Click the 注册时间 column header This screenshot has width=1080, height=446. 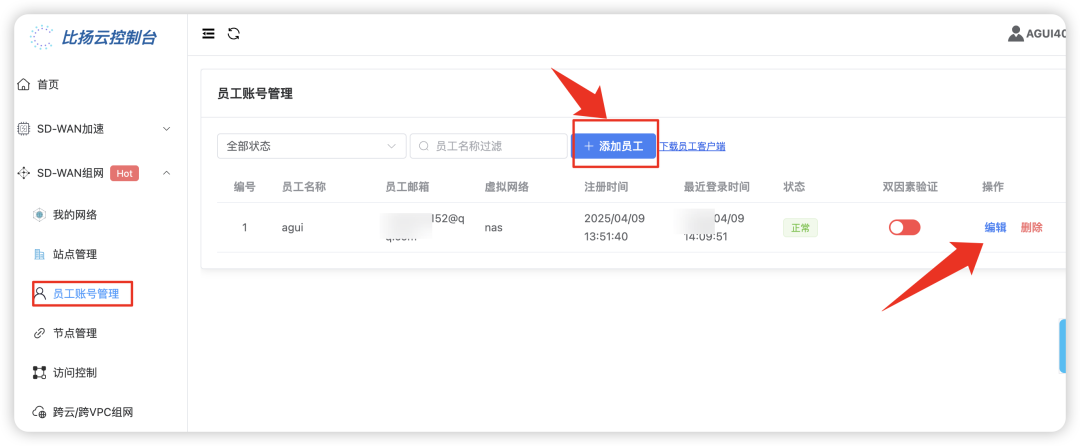[x=606, y=187]
